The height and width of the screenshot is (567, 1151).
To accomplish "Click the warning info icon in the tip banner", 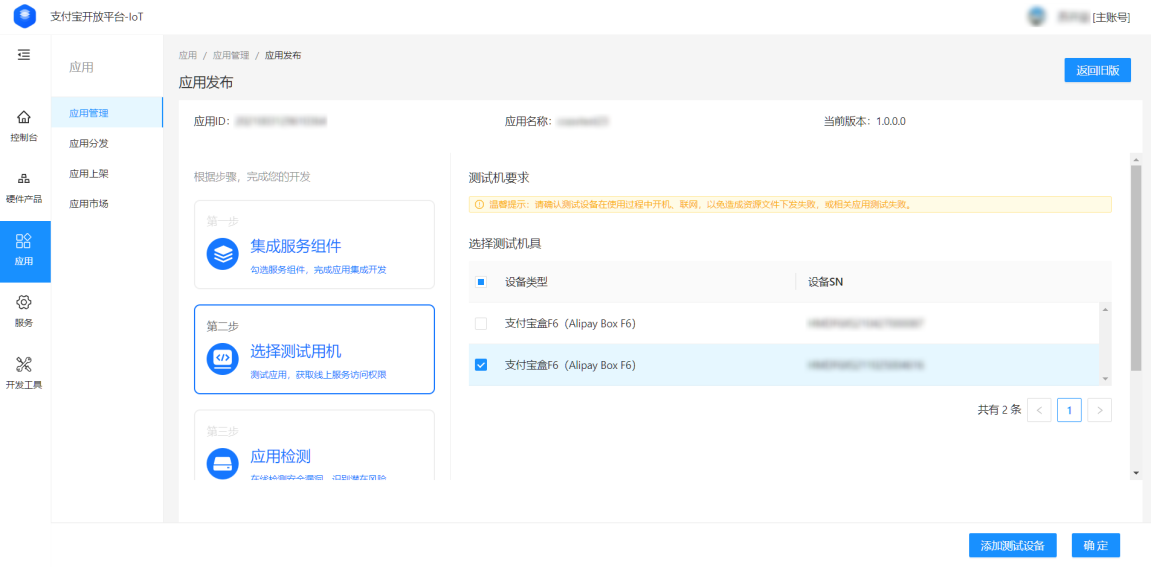I will 479,204.
